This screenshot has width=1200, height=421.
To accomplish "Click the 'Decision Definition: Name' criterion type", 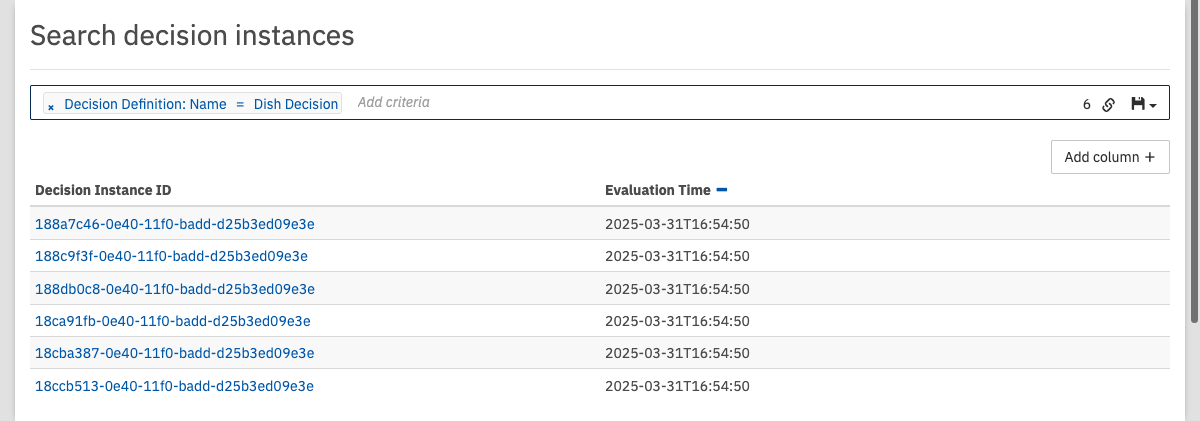I will (x=145, y=104).
